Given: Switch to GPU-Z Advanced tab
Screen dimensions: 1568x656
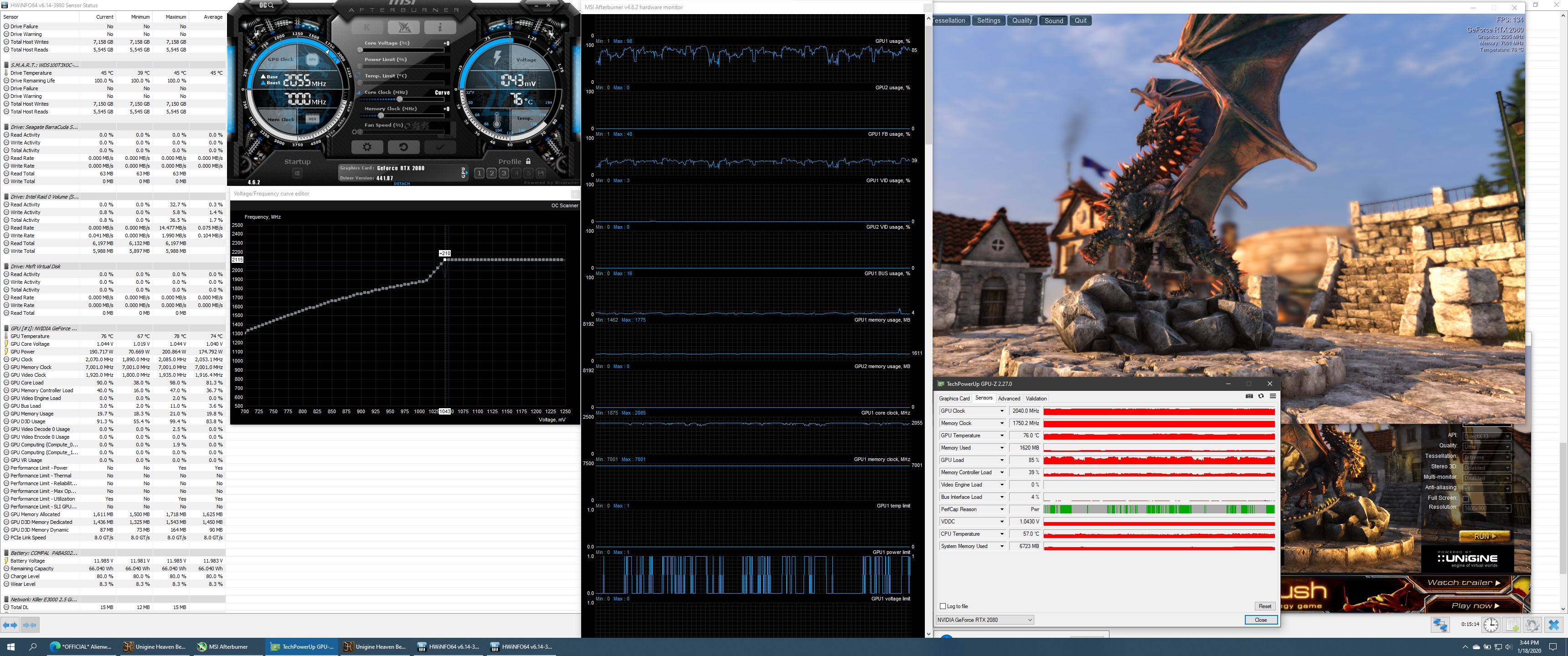Looking at the screenshot, I should pos(1009,399).
